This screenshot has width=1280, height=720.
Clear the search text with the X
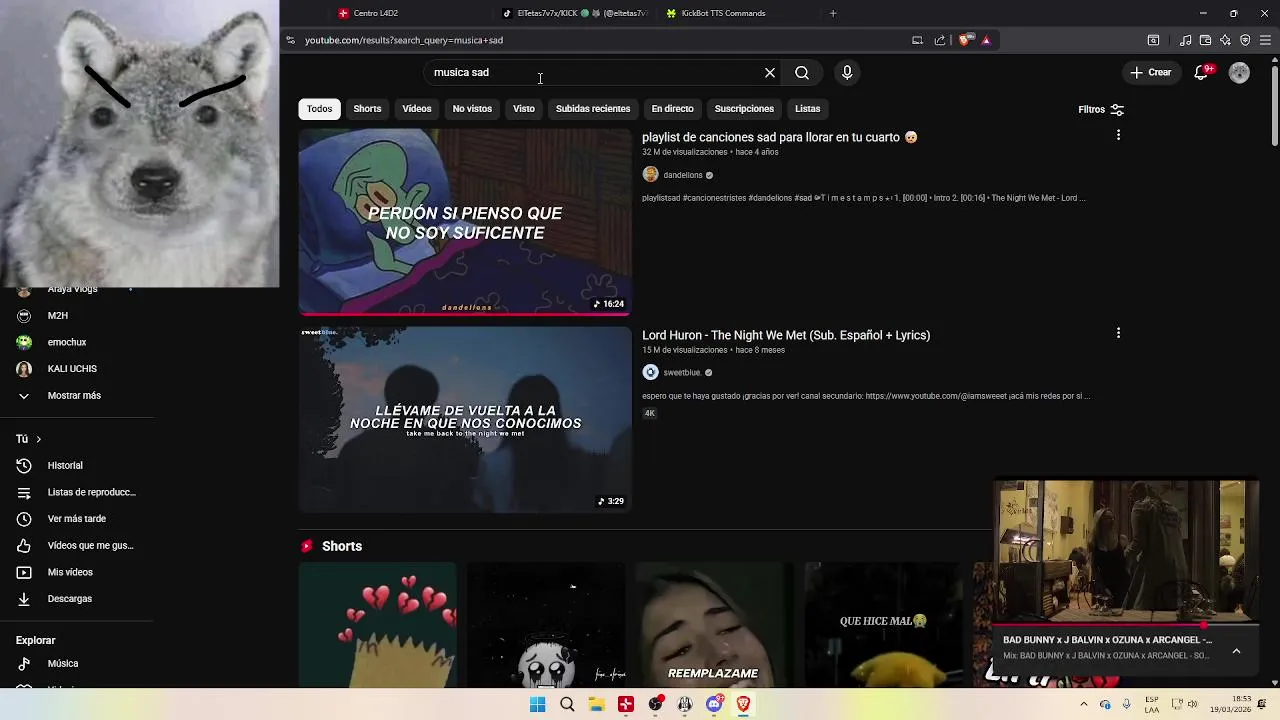tap(770, 72)
